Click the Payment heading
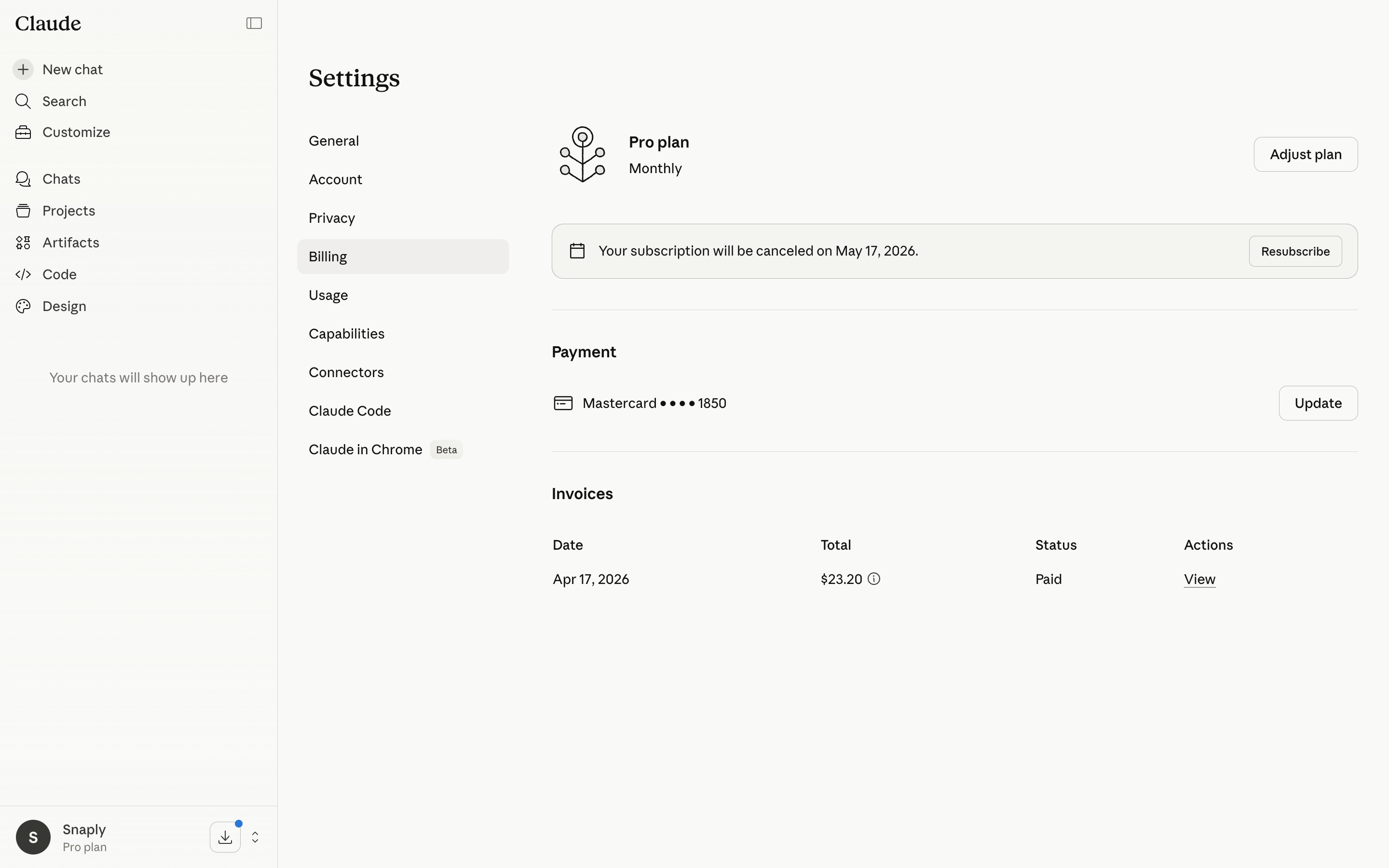 pyautogui.click(x=584, y=352)
